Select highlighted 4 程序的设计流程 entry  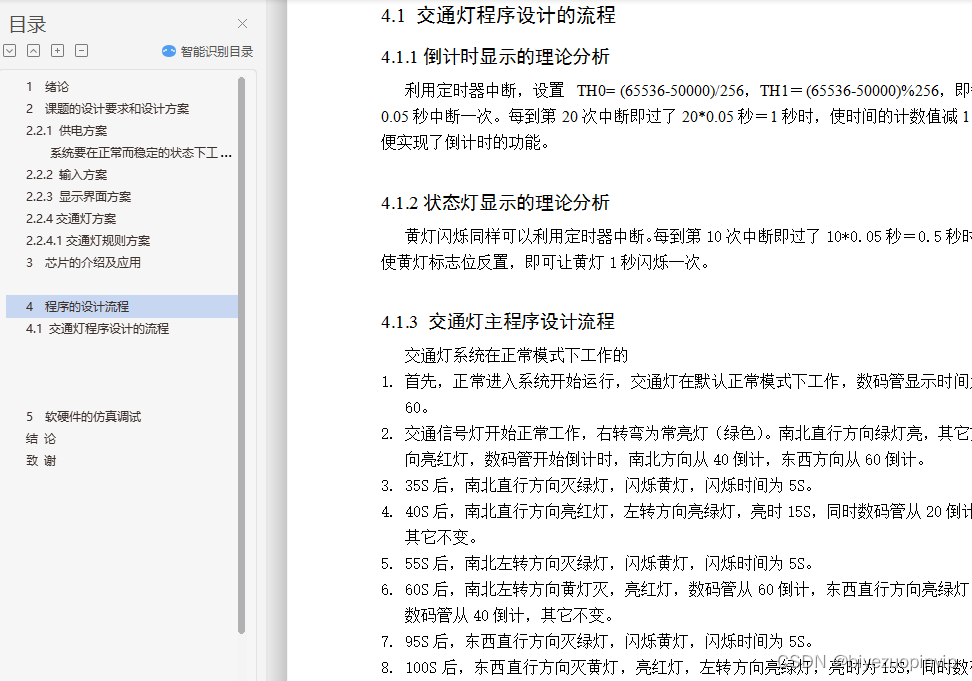(x=122, y=307)
